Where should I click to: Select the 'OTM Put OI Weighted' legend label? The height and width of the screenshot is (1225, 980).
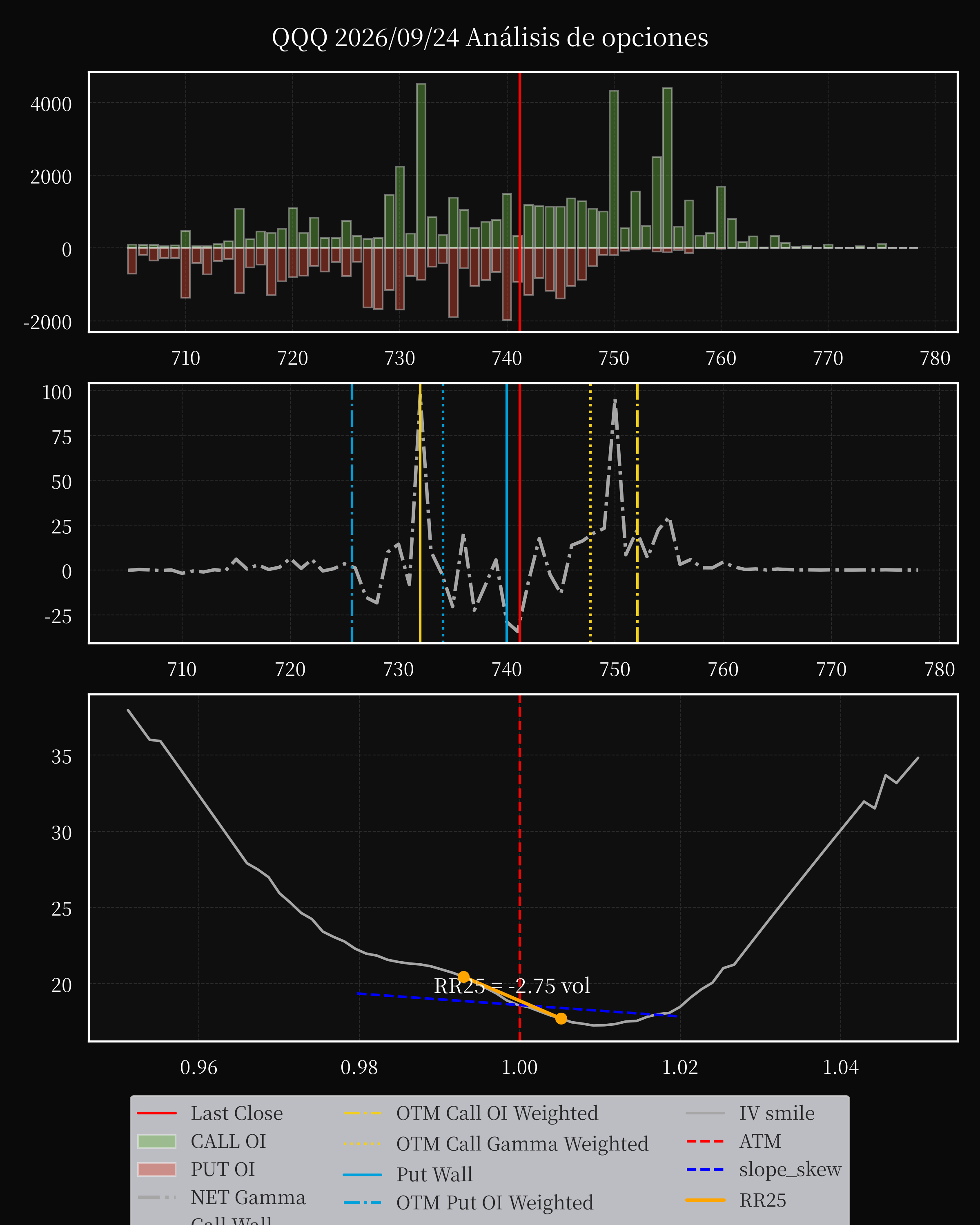pyautogui.click(x=495, y=1203)
